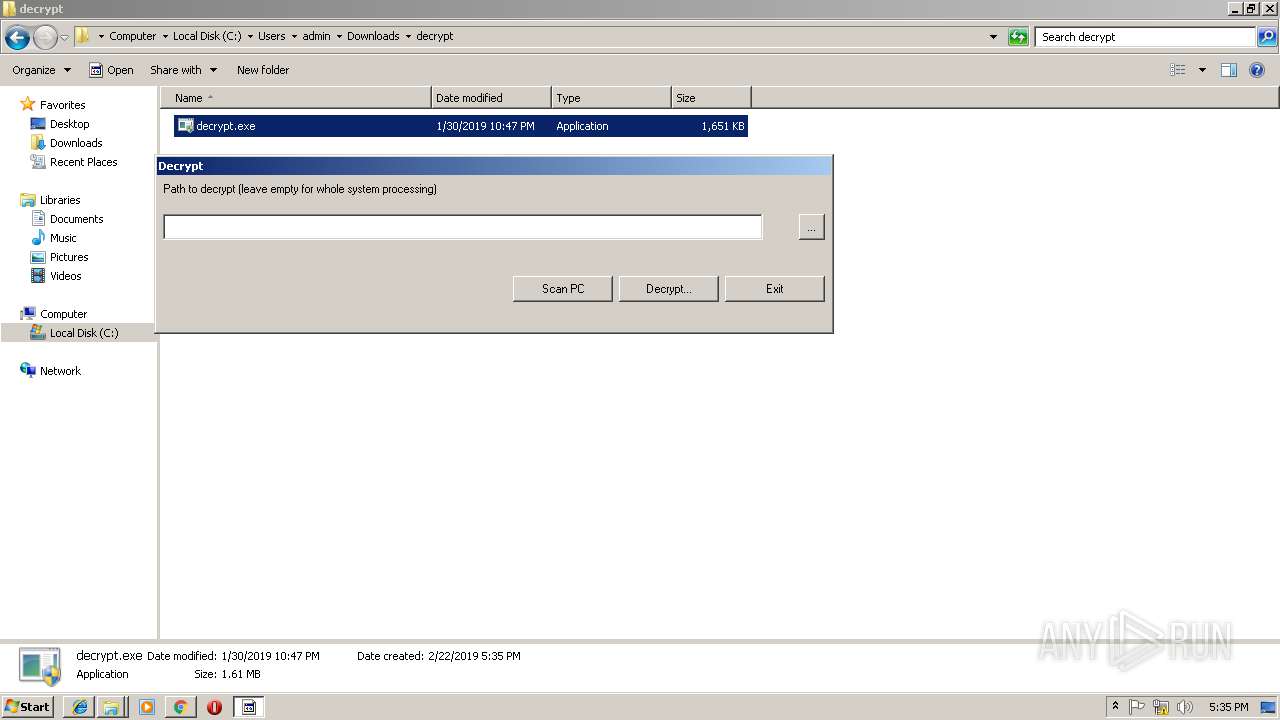This screenshot has height=720, width=1280.
Task: Click the Exit button in Decrypt dialog
Action: pyautogui.click(x=775, y=289)
